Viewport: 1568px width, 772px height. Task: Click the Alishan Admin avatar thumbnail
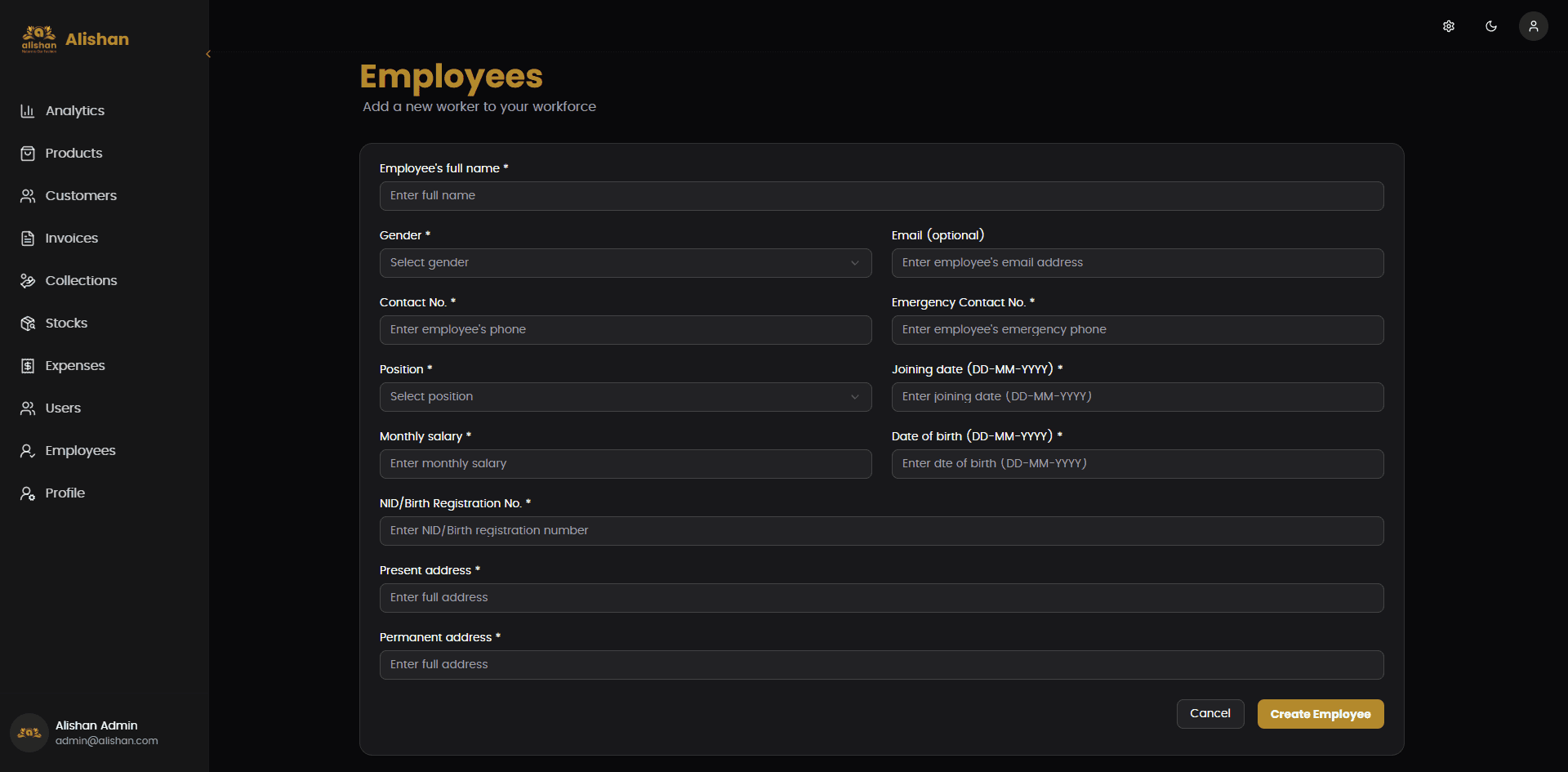tap(29, 733)
